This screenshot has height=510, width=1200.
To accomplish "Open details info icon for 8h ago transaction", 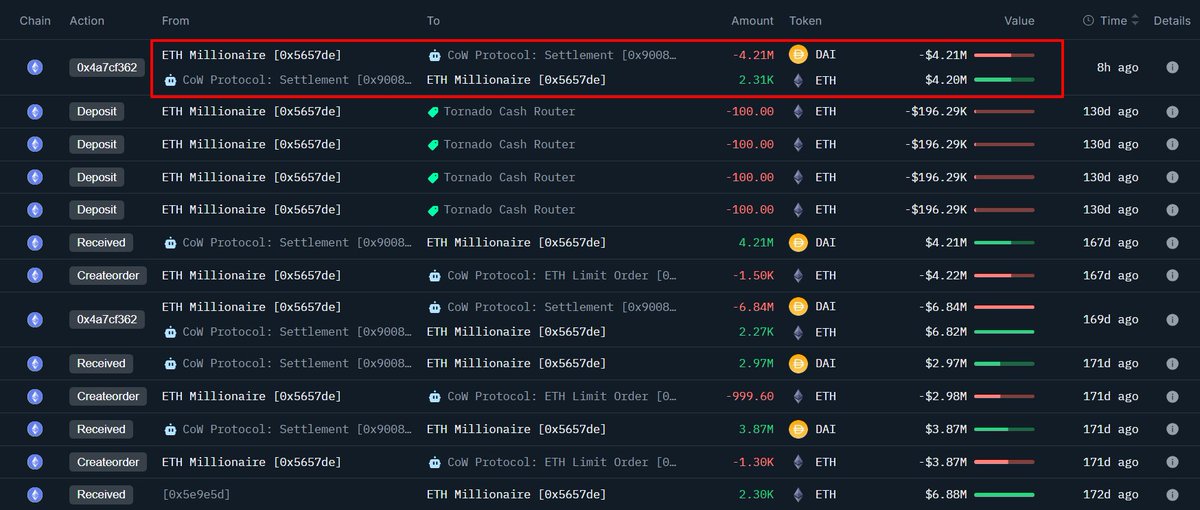I will coord(1172,67).
